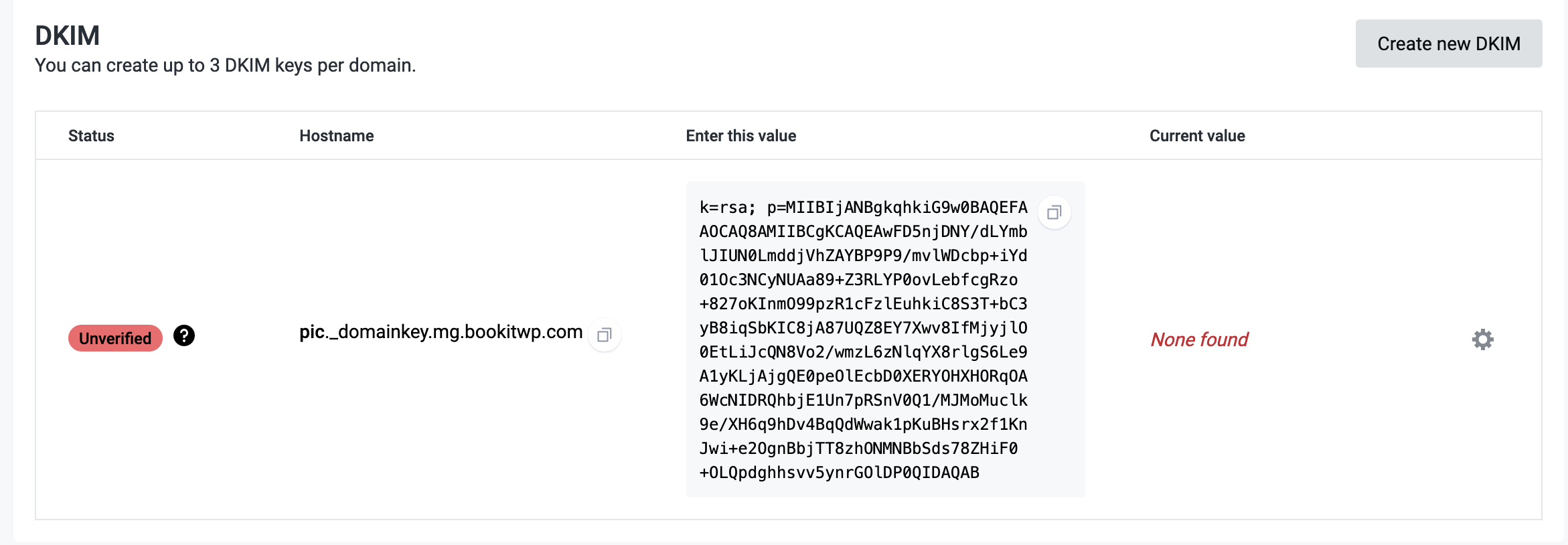Copy the pic._domainkey.mg.bookitwp.com hostname
Image resolution: width=1568 pixels, height=545 pixels.
604,335
